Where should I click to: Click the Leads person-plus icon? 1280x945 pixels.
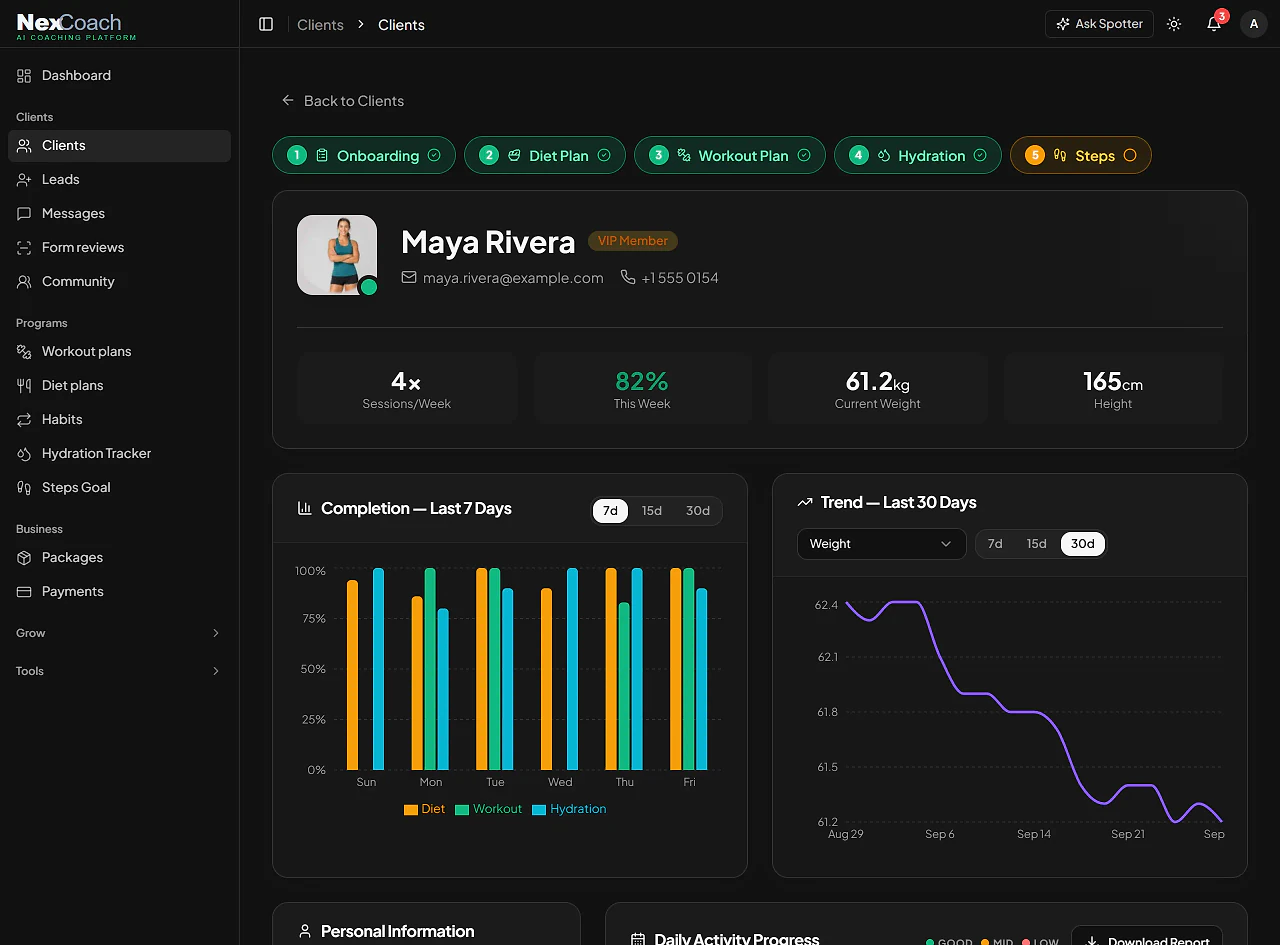[x=24, y=179]
